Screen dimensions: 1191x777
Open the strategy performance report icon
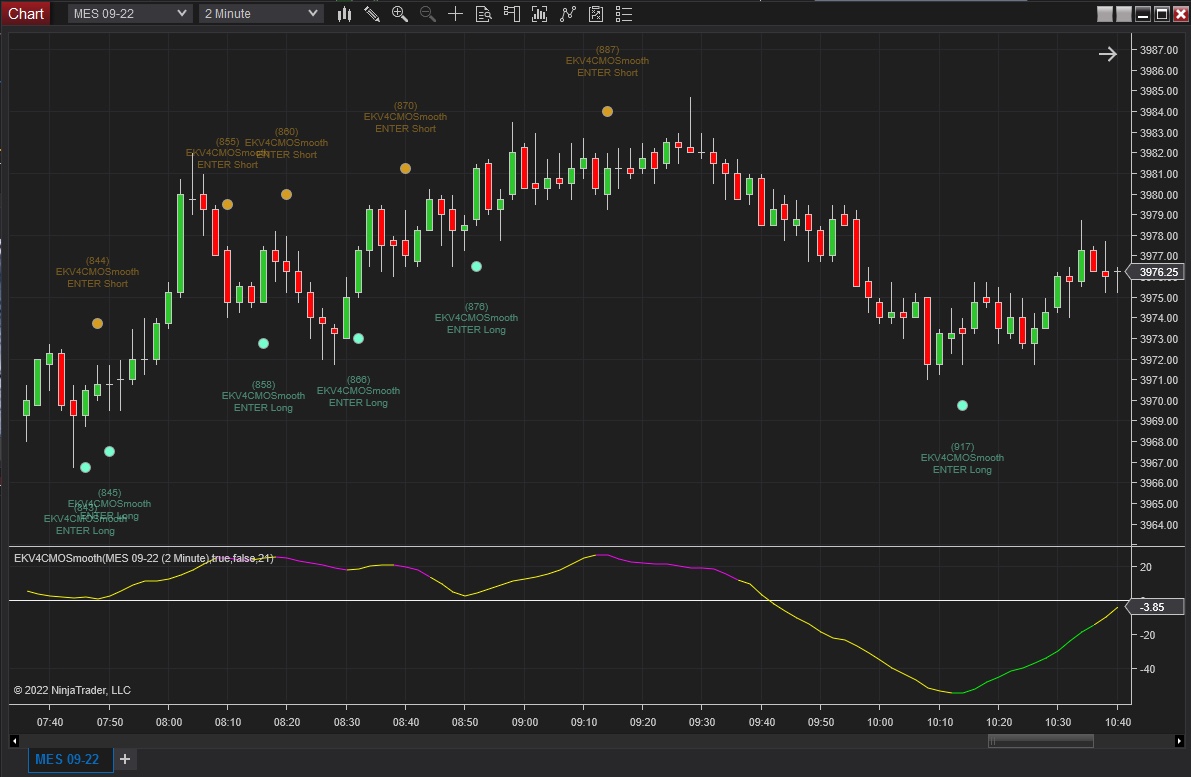596,14
